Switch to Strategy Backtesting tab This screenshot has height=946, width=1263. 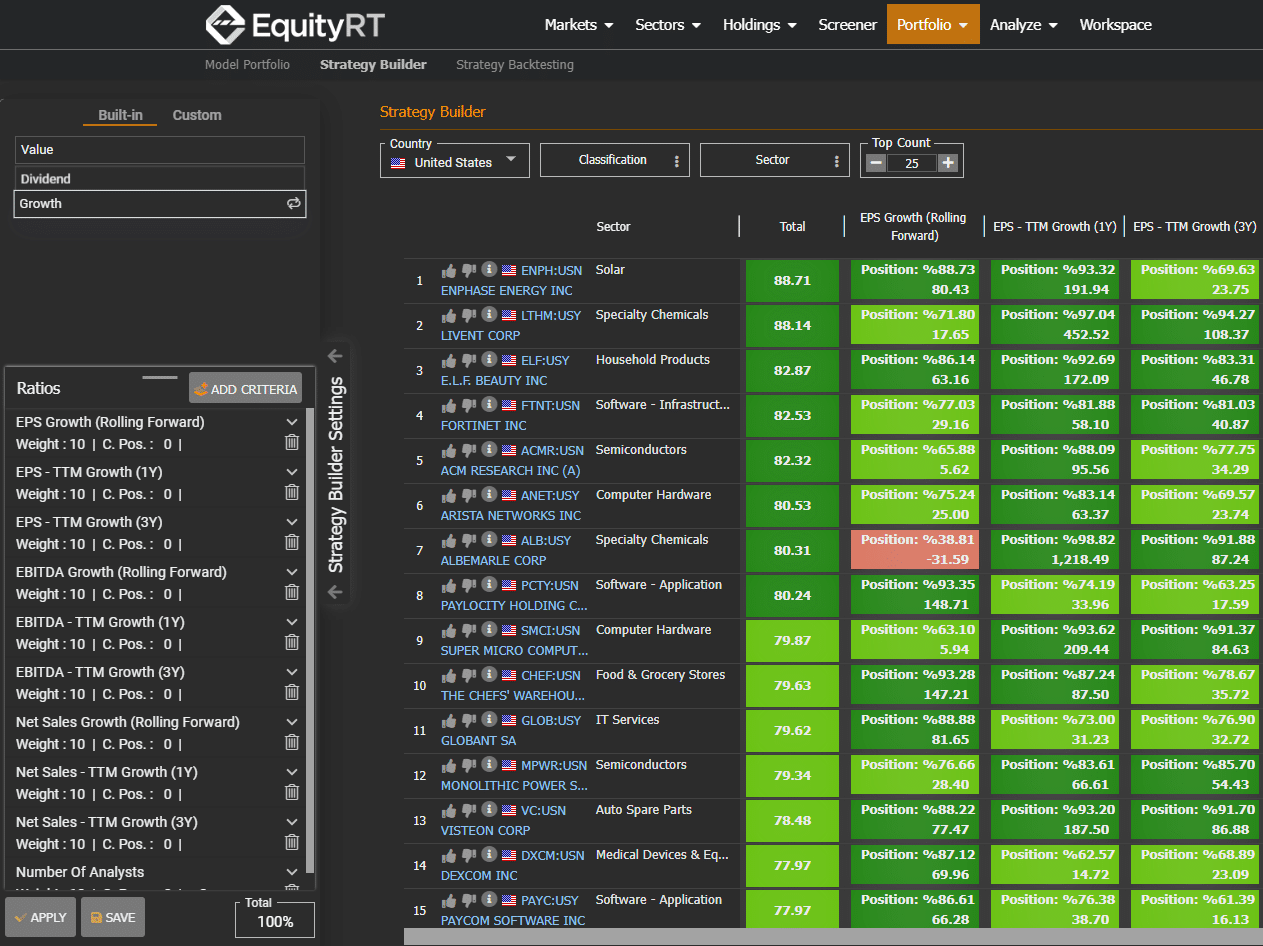tap(515, 65)
